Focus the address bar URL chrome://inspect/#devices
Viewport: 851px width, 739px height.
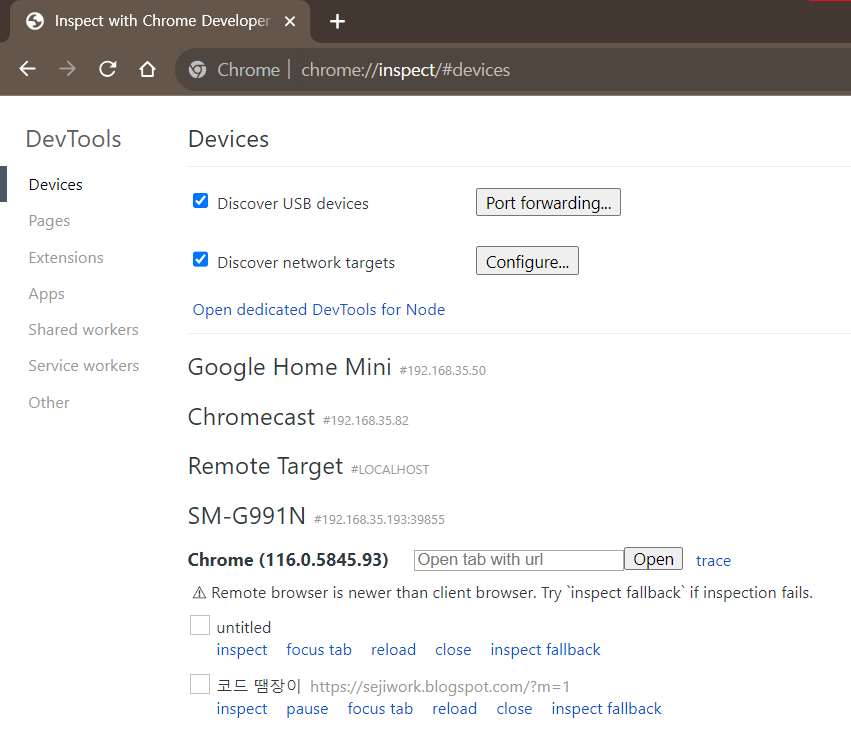[x=405, y=70]
